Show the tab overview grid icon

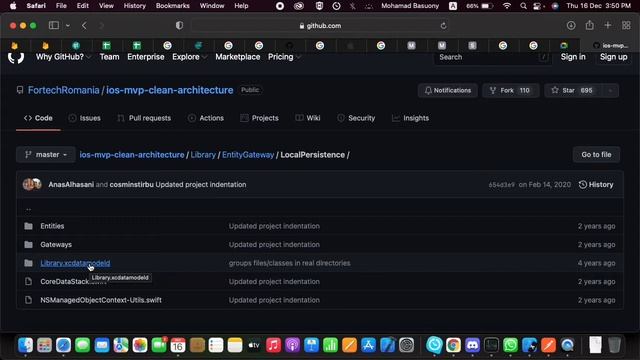(x=627, y=25)
